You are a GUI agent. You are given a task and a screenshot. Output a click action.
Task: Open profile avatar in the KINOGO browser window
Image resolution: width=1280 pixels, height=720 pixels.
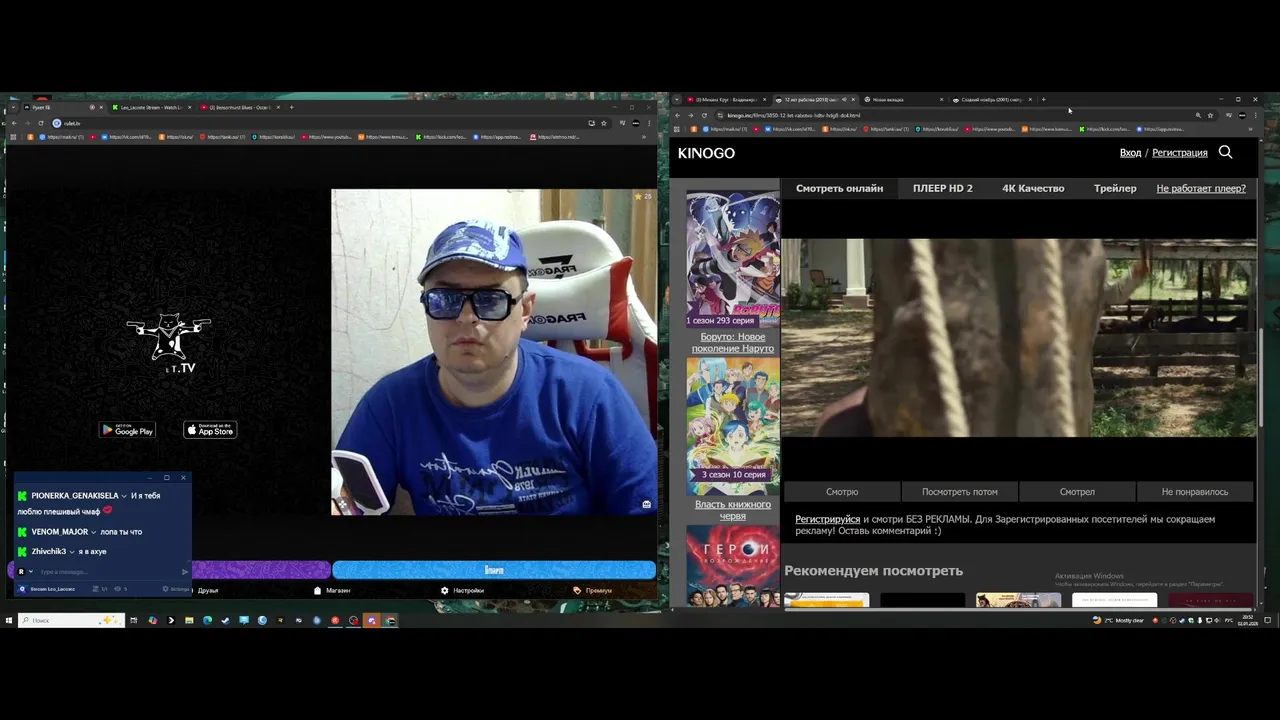(1242, 115)
